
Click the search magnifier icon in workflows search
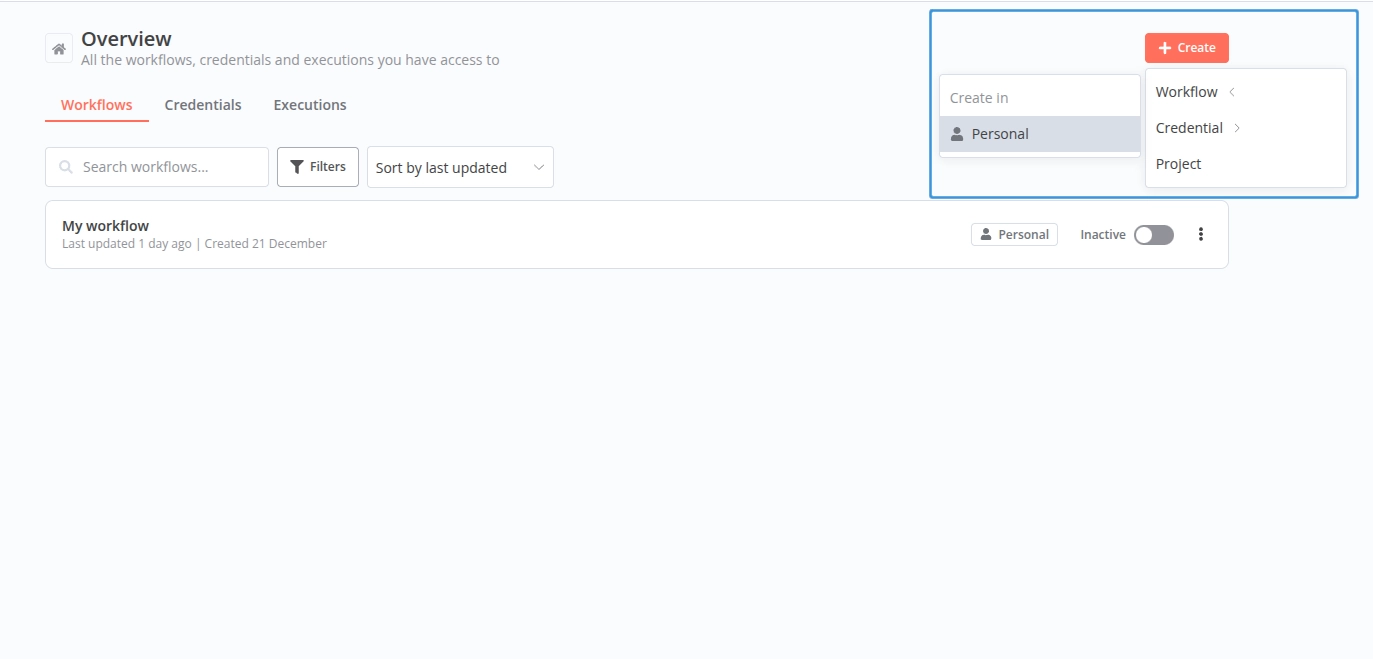click(66, 167)
